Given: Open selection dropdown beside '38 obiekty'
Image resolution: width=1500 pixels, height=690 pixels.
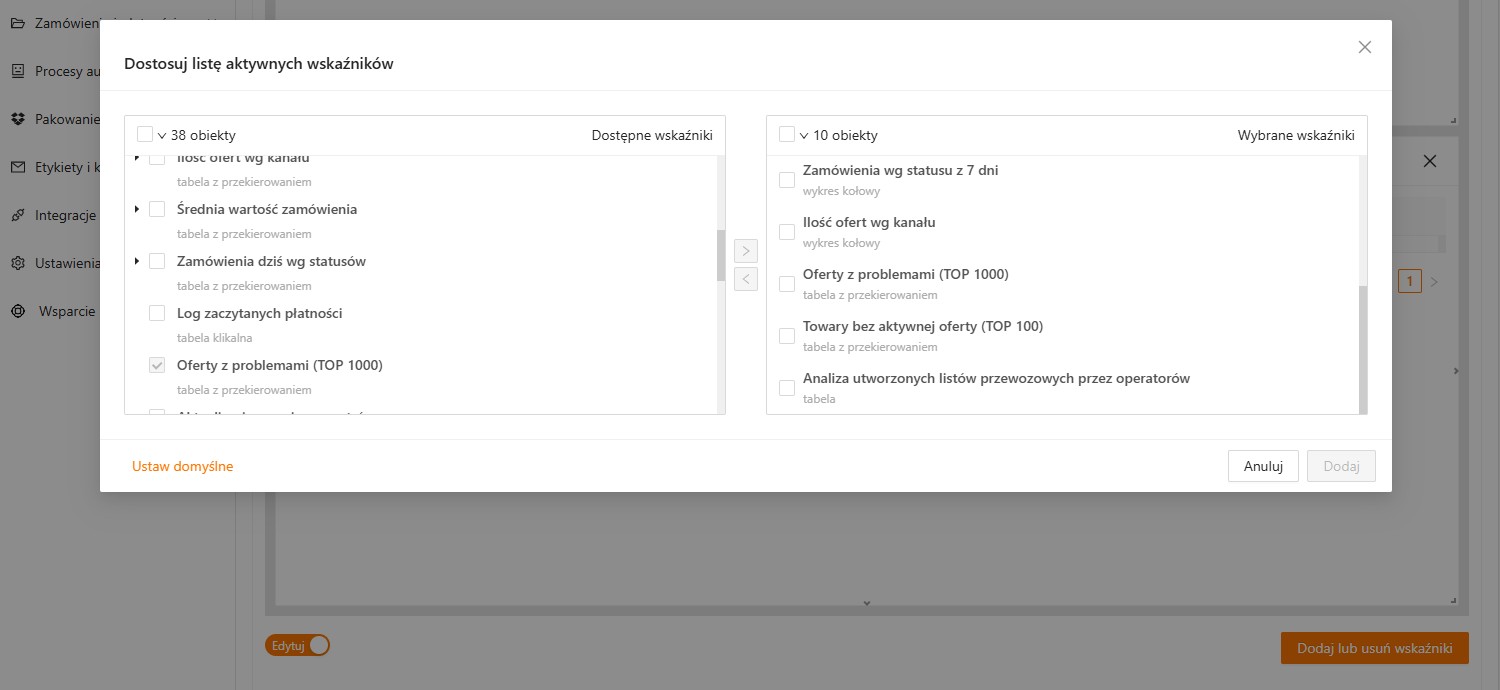Looking at the screenshot, I should (162, 136).
